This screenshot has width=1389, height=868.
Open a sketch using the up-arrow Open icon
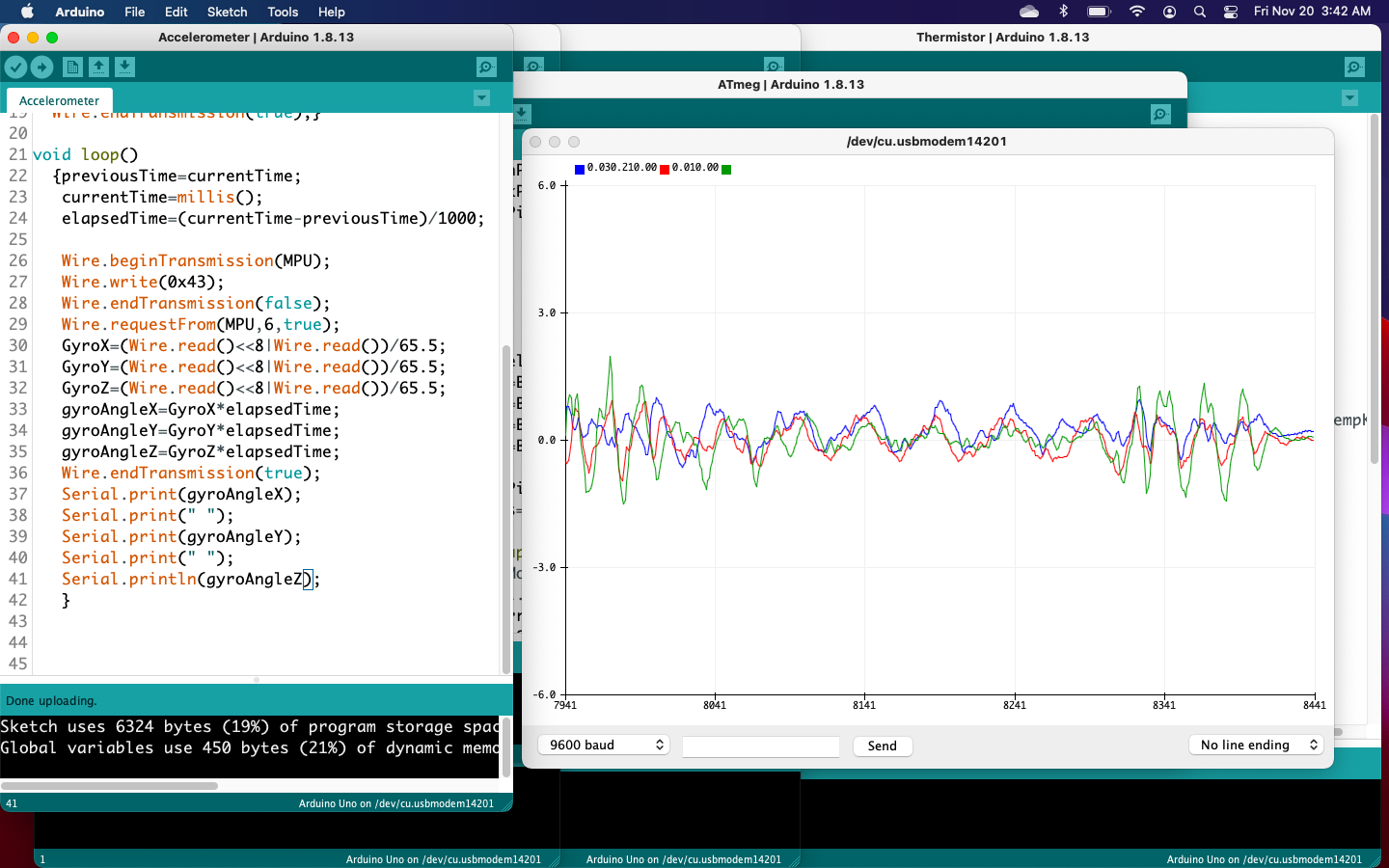tap(98, 67)
